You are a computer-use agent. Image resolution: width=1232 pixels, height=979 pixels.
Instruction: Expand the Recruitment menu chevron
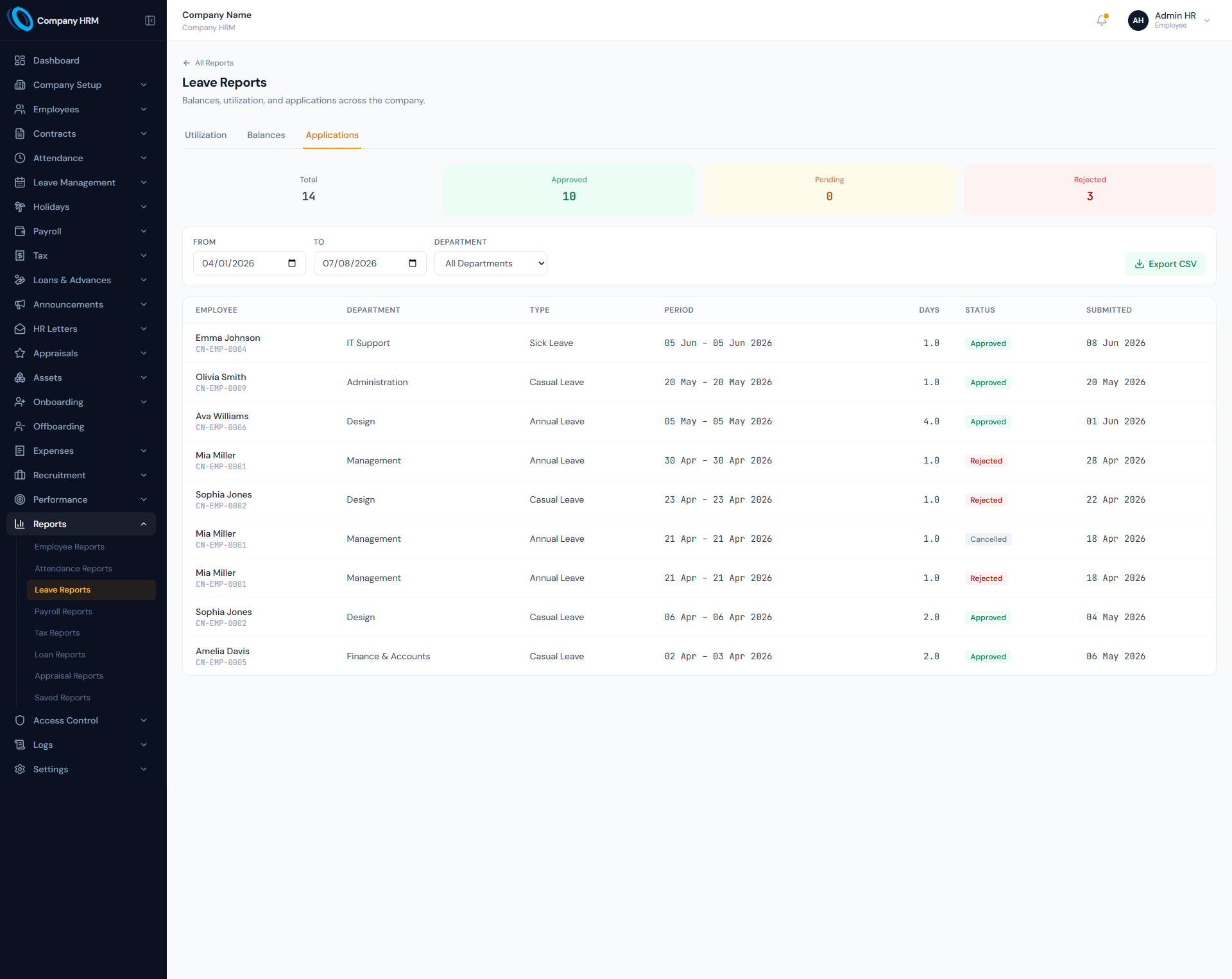point(144,475)
